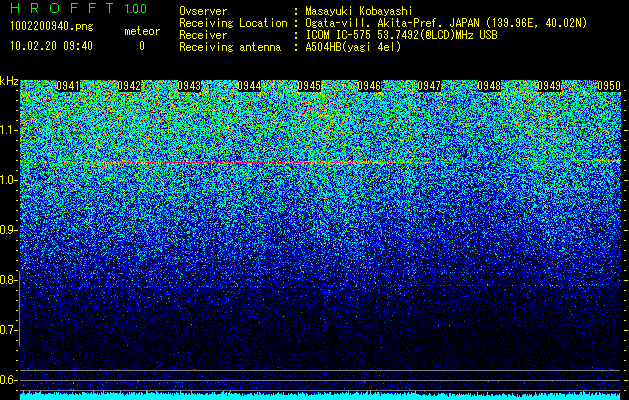
Task: Click the HROFFT 1.0.0 title text
Action: (x=79, y=8)
